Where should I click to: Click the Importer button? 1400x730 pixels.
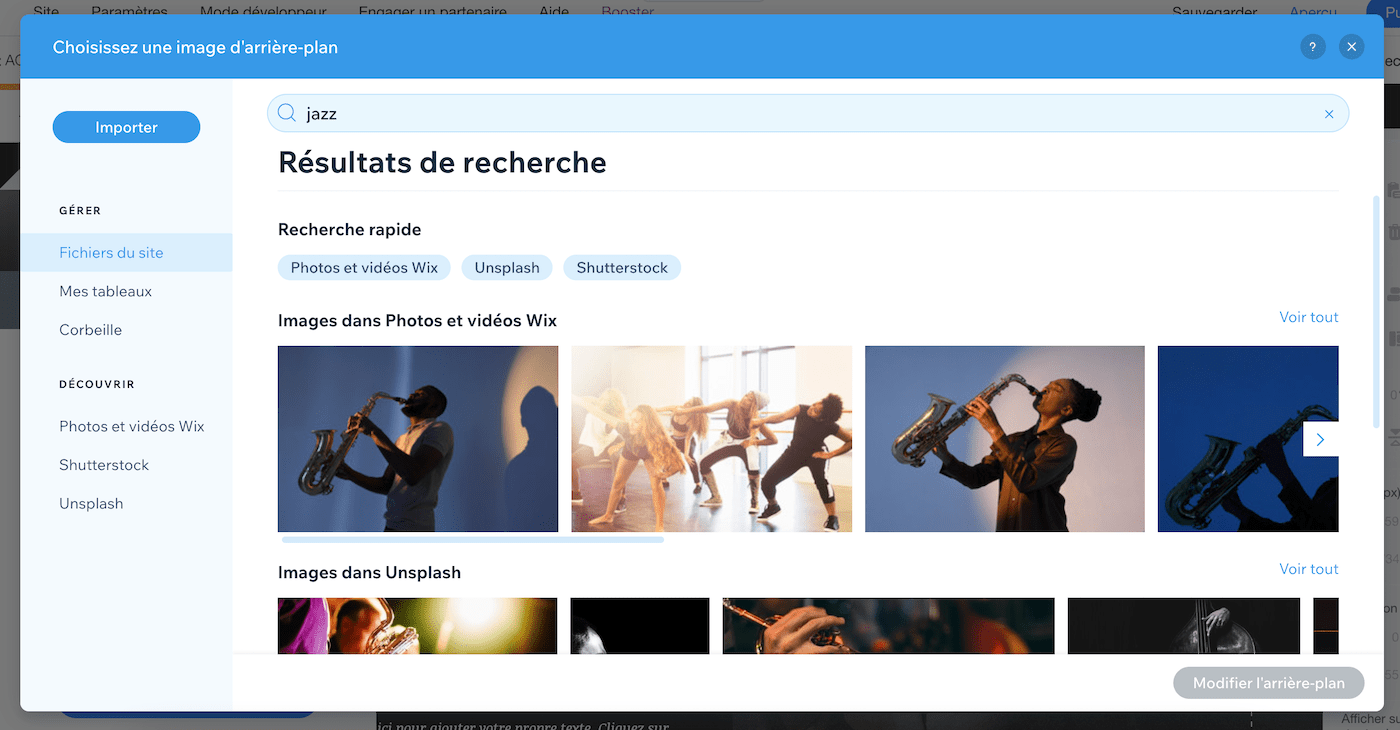pos(127,127)
